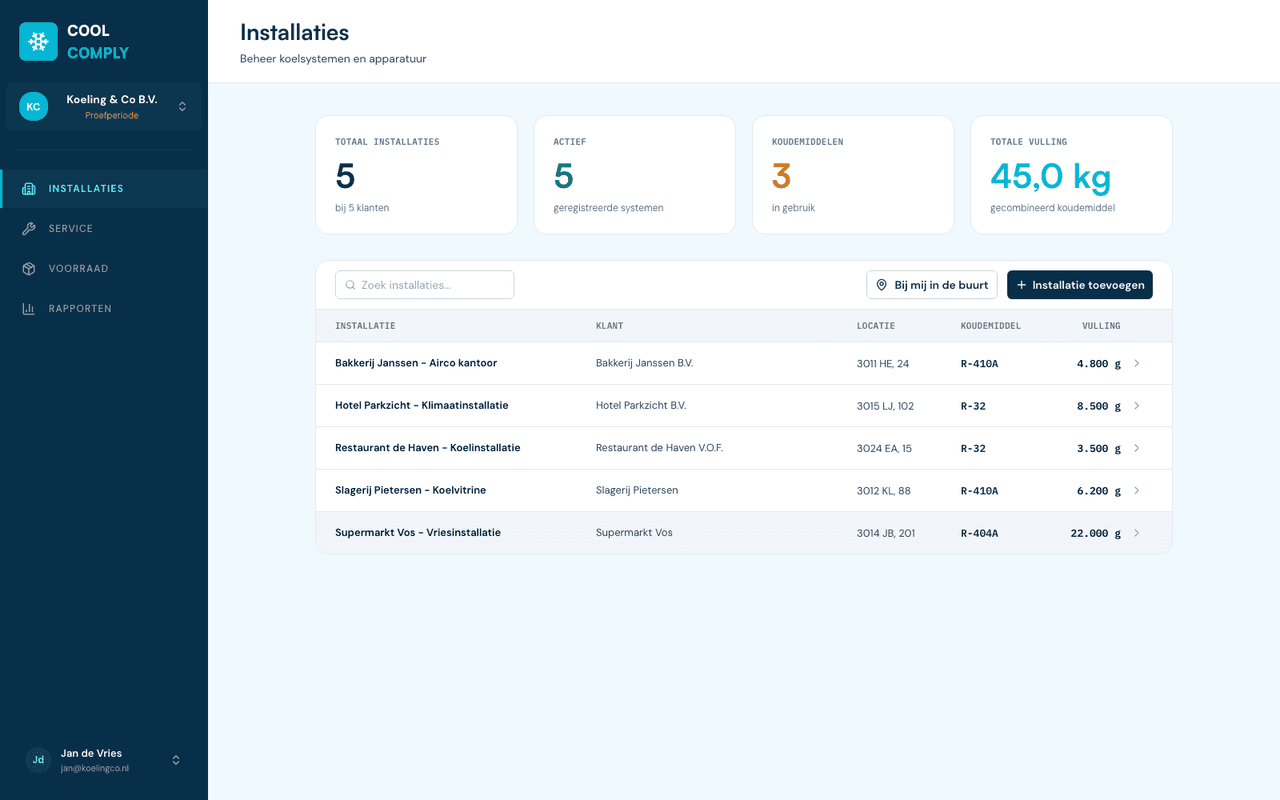The width and height of the screenshot is (1280, 800).
Task: Click the jan@koelingco.nl email text
Action: (95, 768)
